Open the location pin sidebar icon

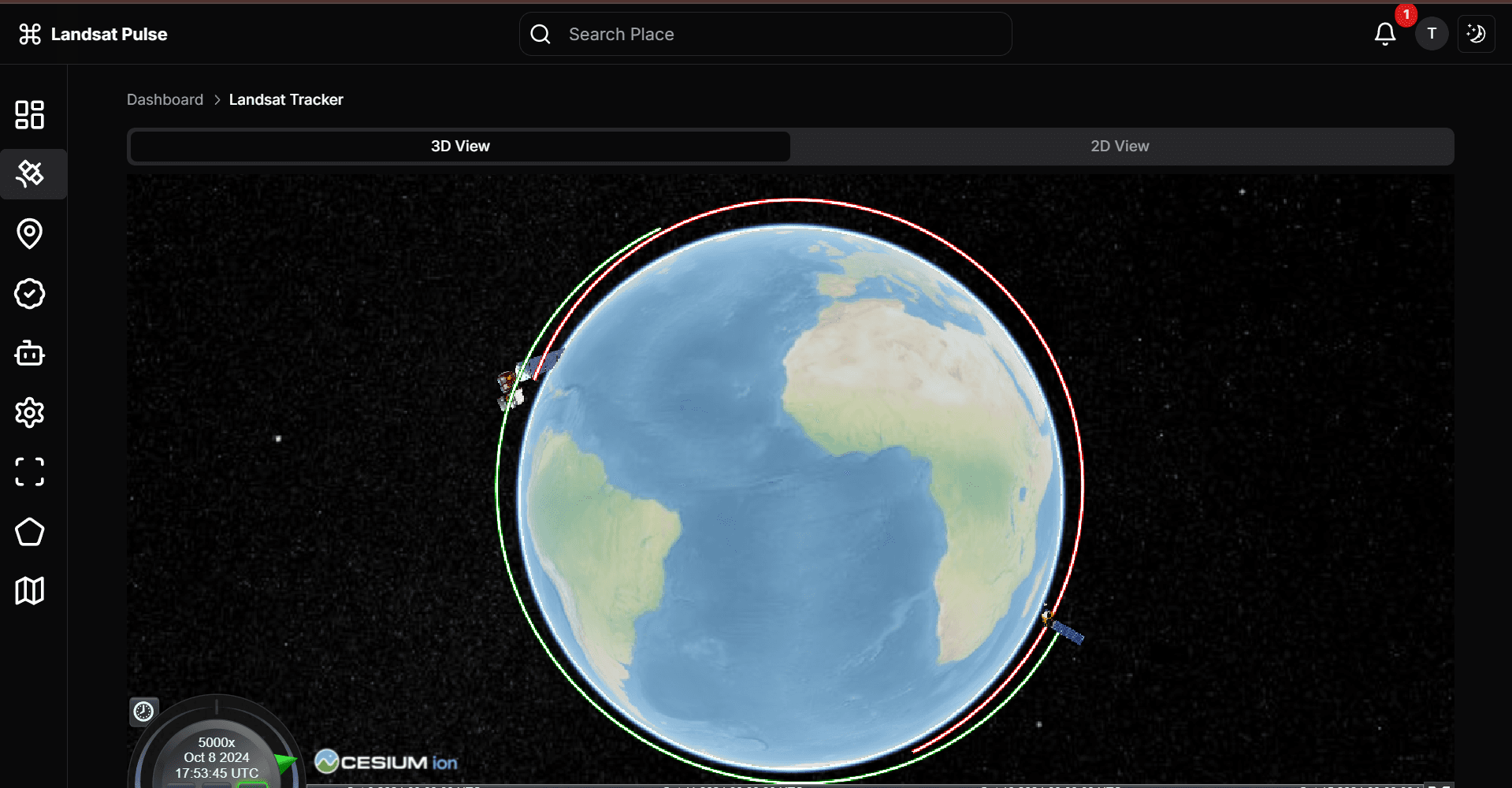[x=30, y=234]
